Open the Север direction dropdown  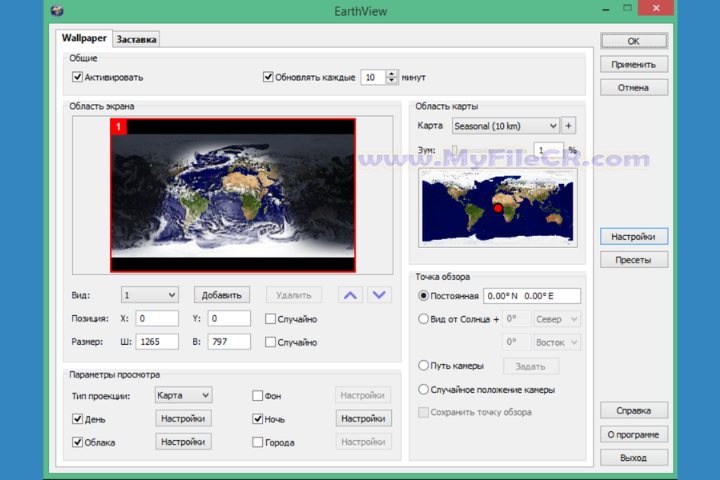(556, 319)
